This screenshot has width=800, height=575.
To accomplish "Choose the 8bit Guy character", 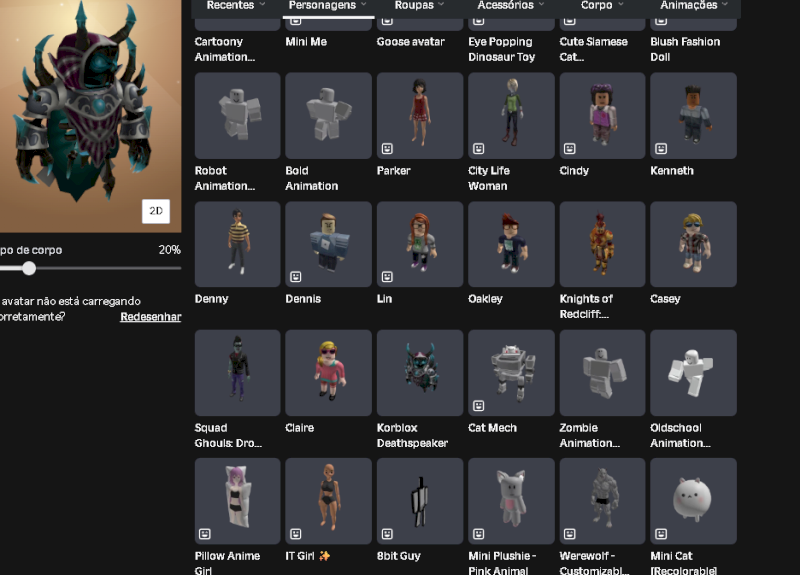I will (420, 500).
